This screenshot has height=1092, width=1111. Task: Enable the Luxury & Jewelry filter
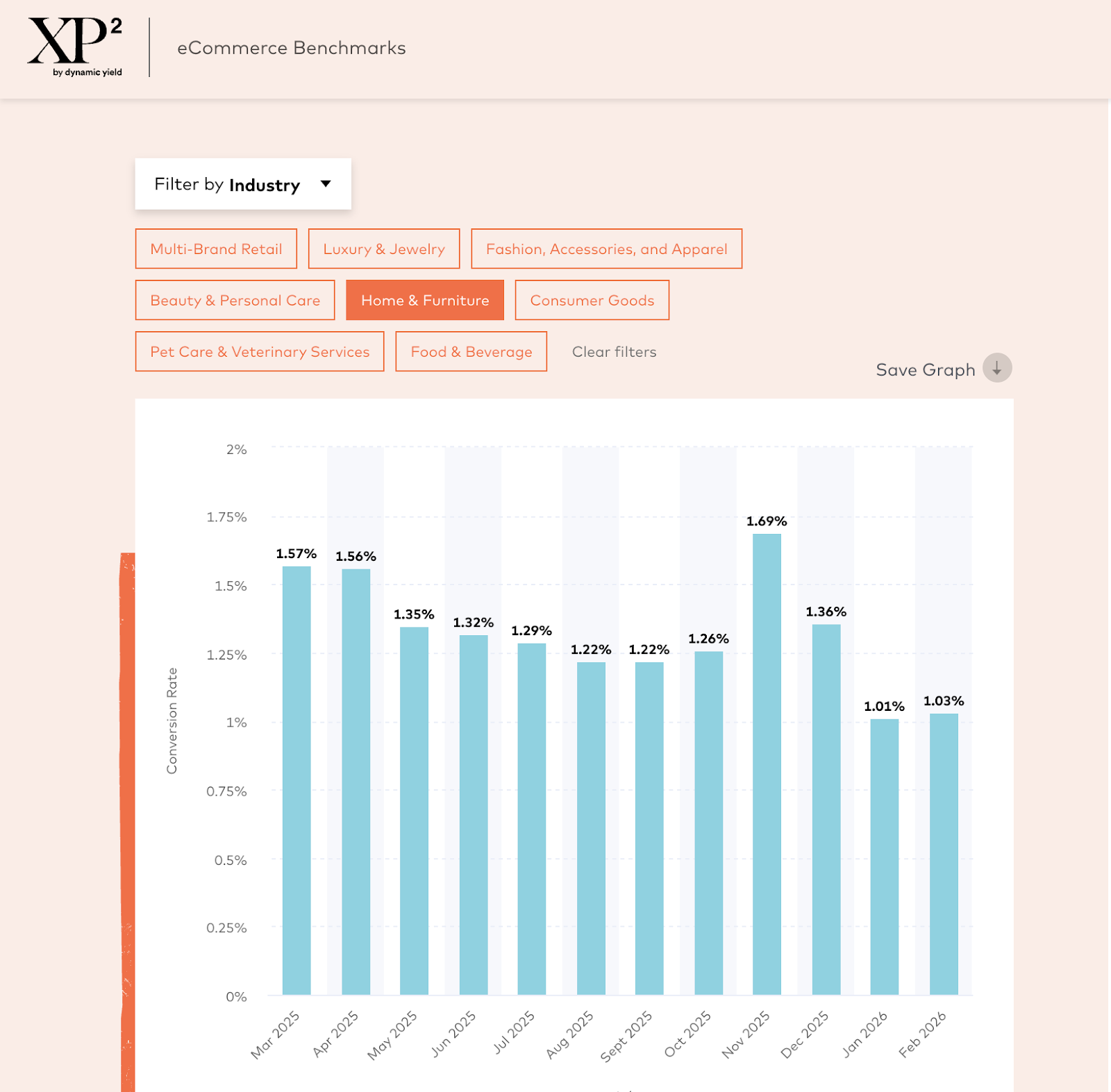(384, 248)
